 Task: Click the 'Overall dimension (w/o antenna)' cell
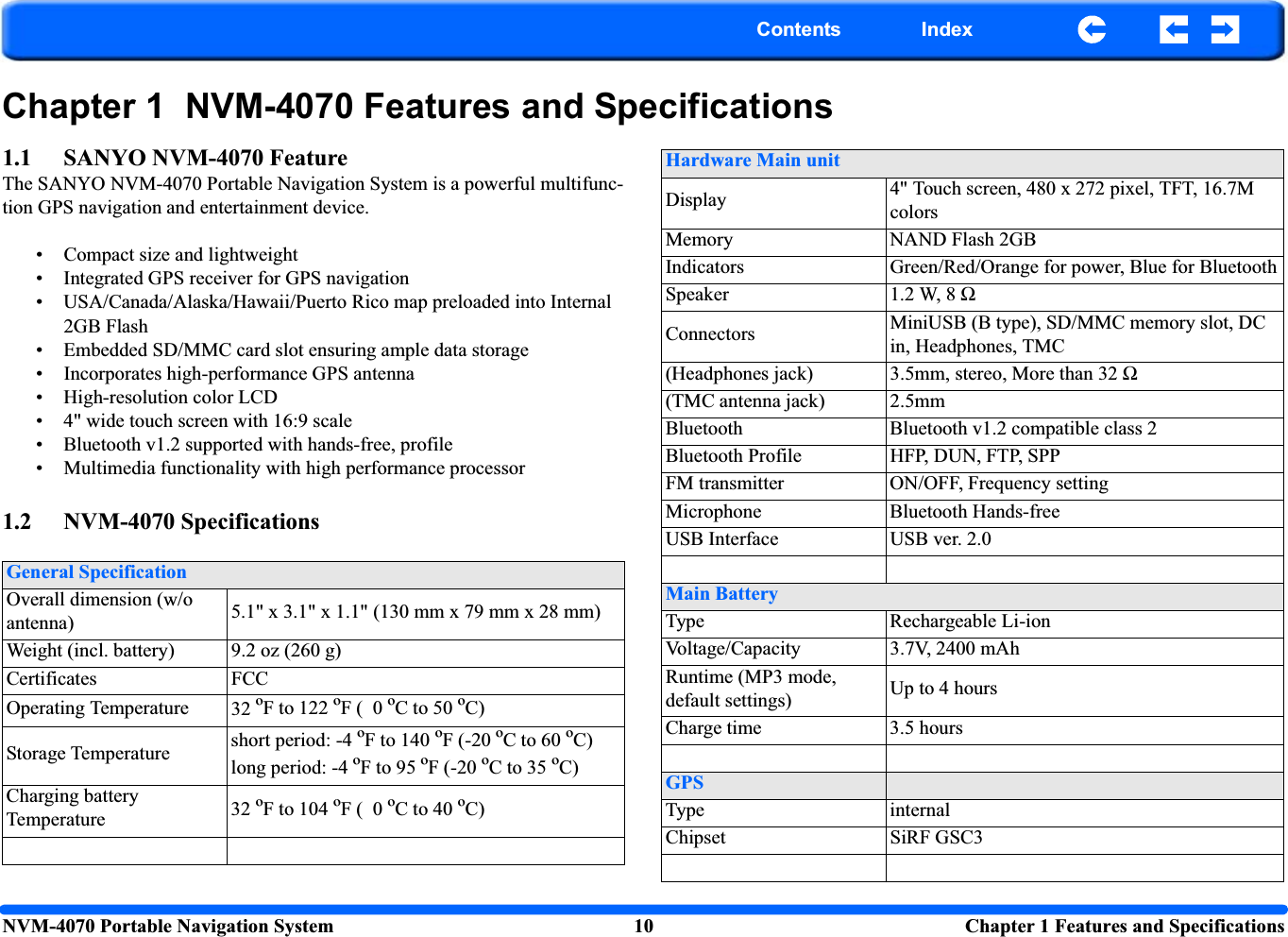click(x=114, y=614)
